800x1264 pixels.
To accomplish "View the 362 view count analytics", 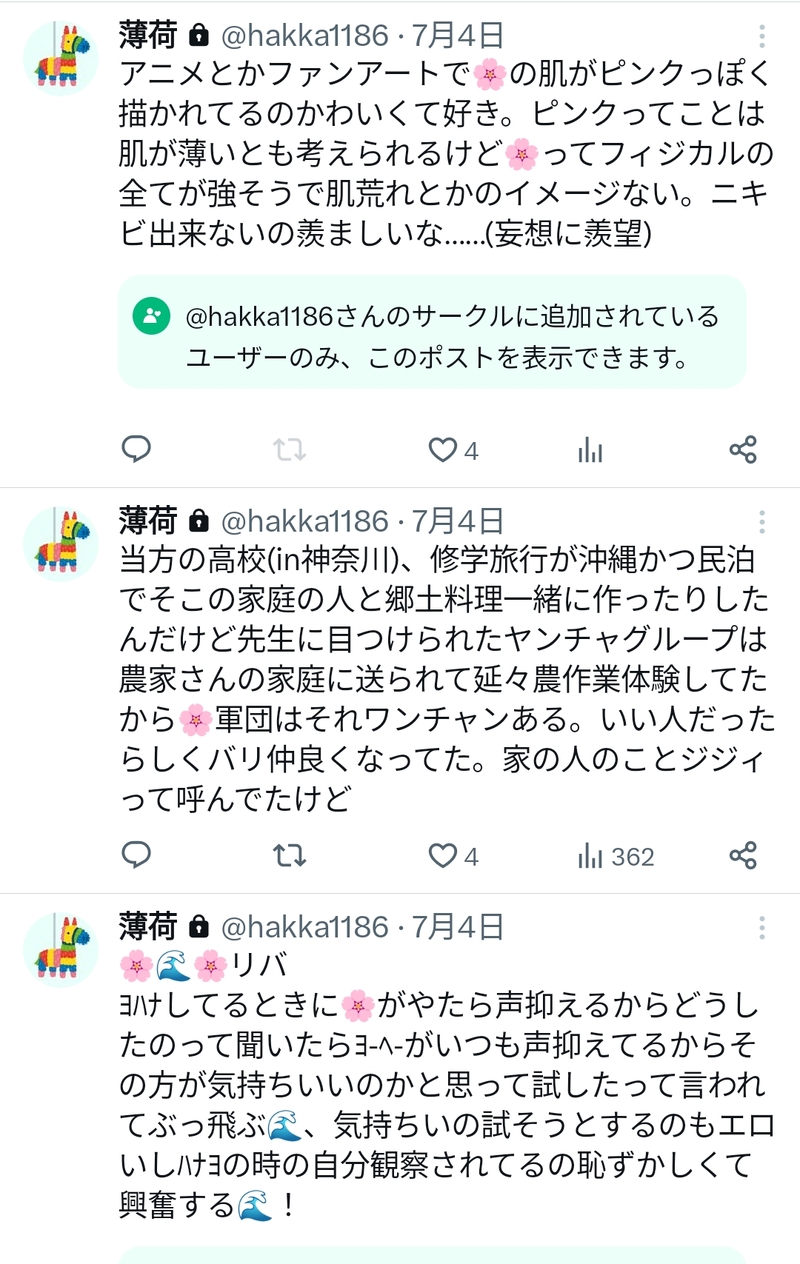I will [x=616, y=856].
